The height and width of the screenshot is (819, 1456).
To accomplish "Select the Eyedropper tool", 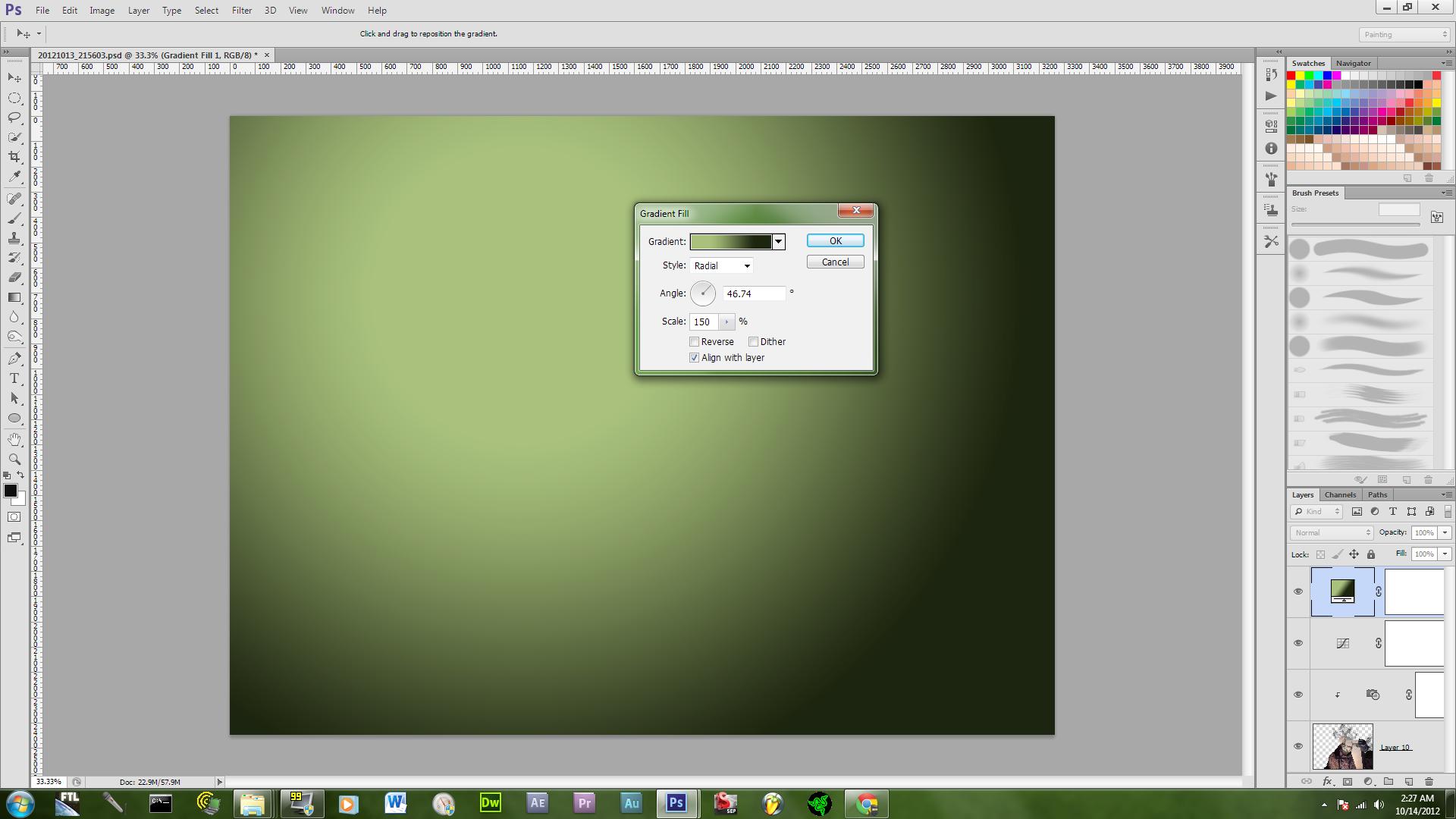I will (x=14, y=177).
